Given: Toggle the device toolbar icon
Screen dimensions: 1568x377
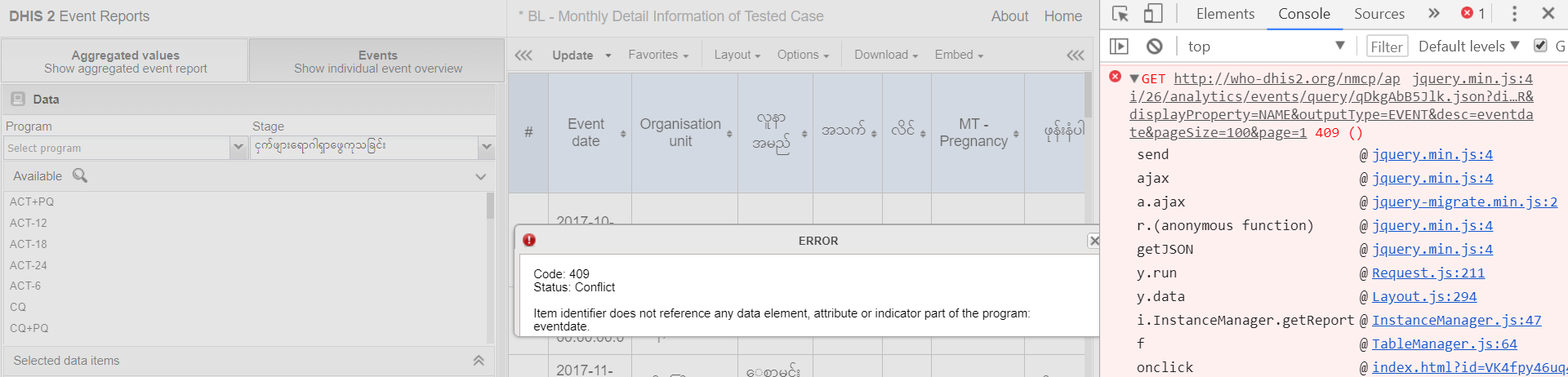Looking at the screenshot, I should 1152,14.
